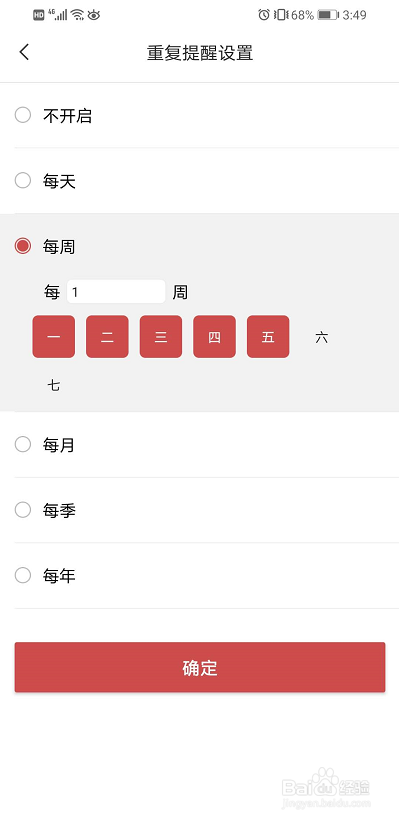Deselect Tuesday 二 weekday button
Screen dimensions: 399x821
coord(107,337)
